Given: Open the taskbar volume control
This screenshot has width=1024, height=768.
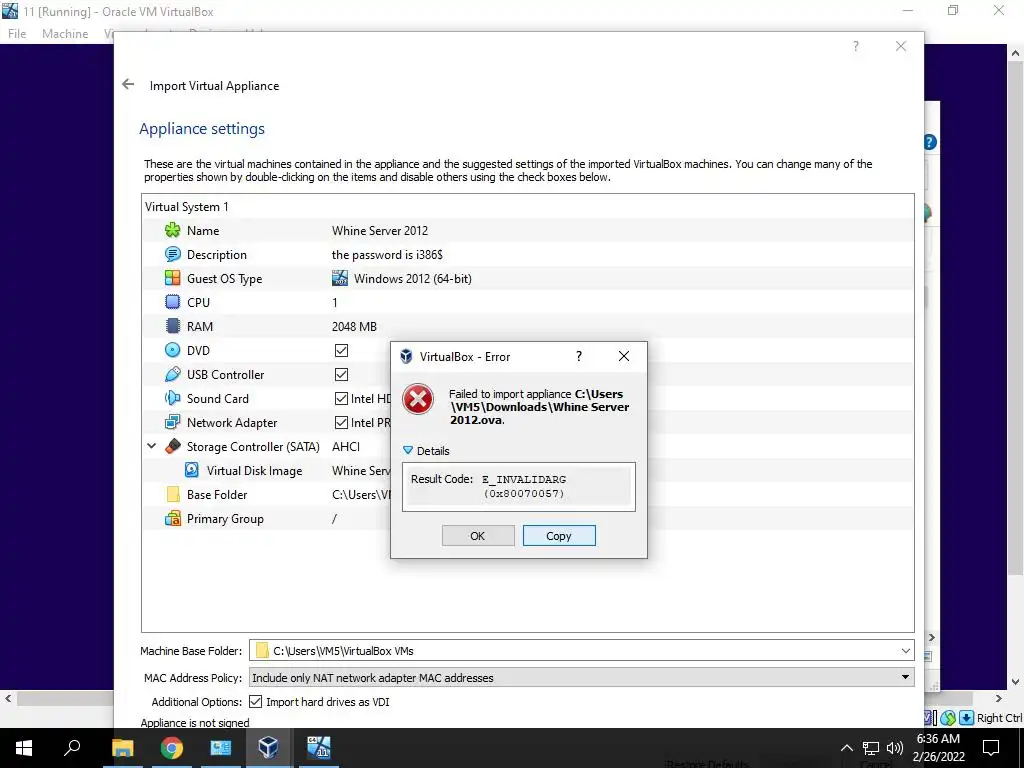Looking at the screenshot, I should coord(895,748).
